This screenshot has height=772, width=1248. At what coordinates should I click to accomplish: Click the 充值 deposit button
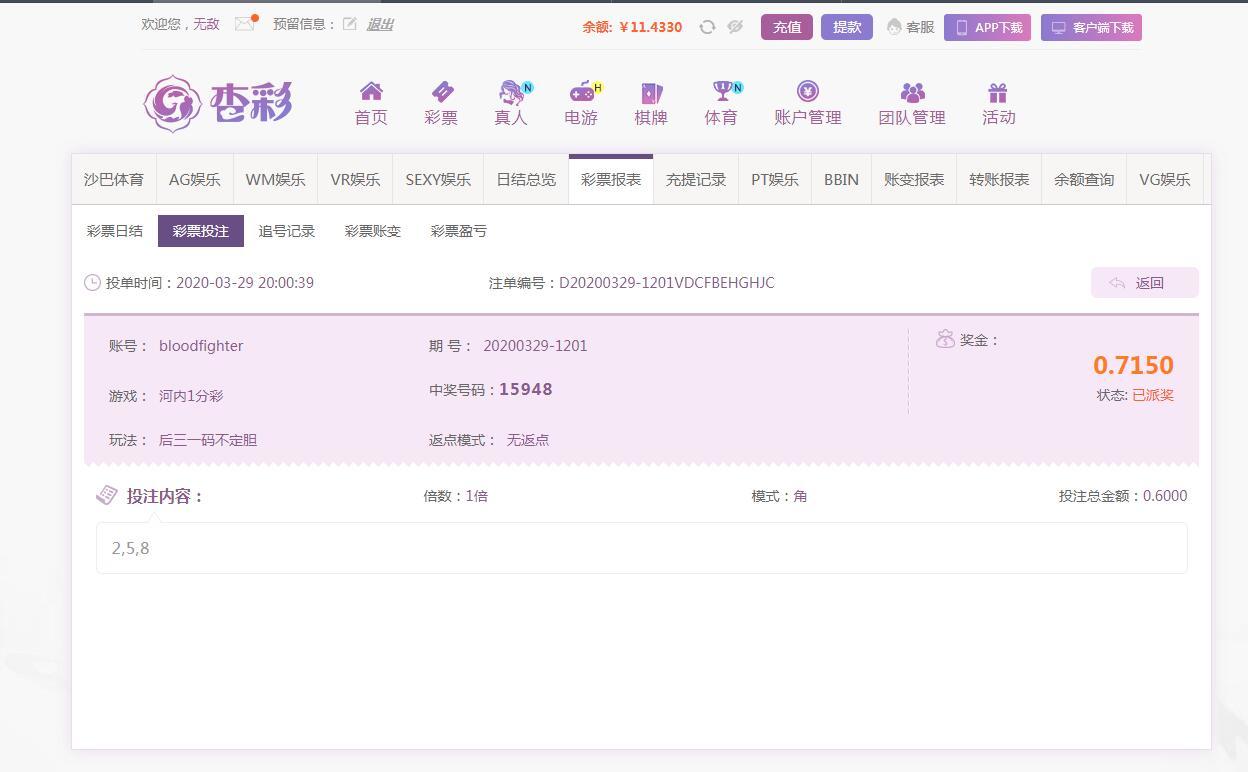coord(786,27)
